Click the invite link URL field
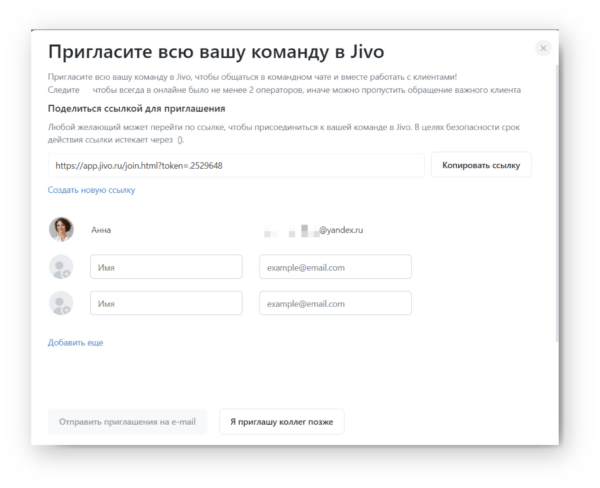This screenshot has width=600, height=488. tap(236, 165)
